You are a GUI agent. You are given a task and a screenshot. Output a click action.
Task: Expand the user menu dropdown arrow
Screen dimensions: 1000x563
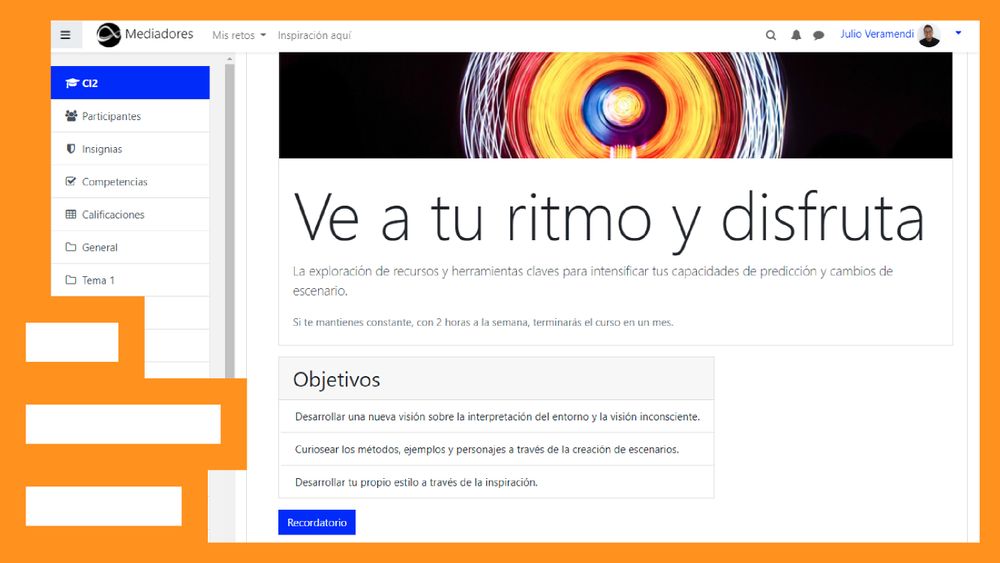coord(958,34)
